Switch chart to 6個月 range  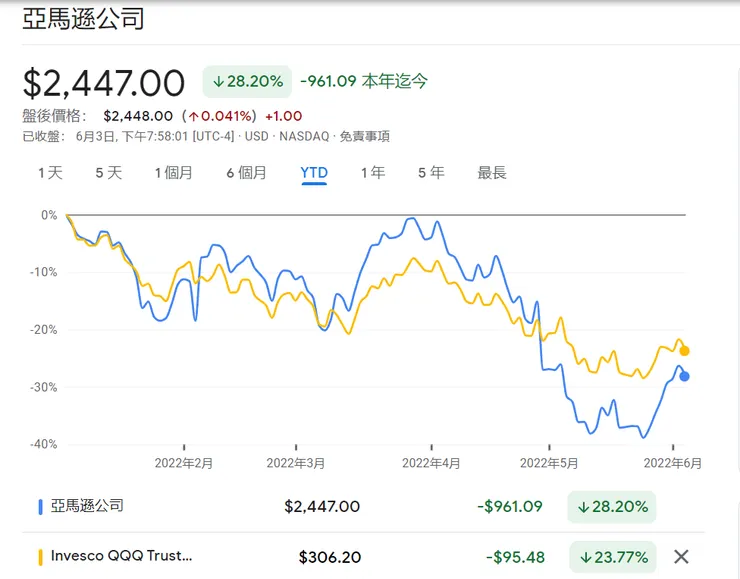tap(246, 173)
